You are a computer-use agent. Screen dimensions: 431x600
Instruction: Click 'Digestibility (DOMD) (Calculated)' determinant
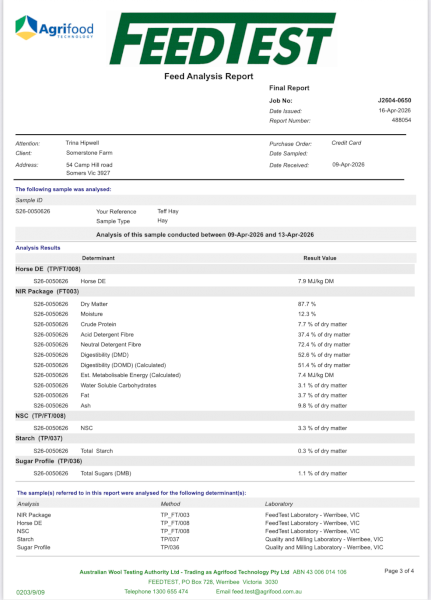point(123,365)
